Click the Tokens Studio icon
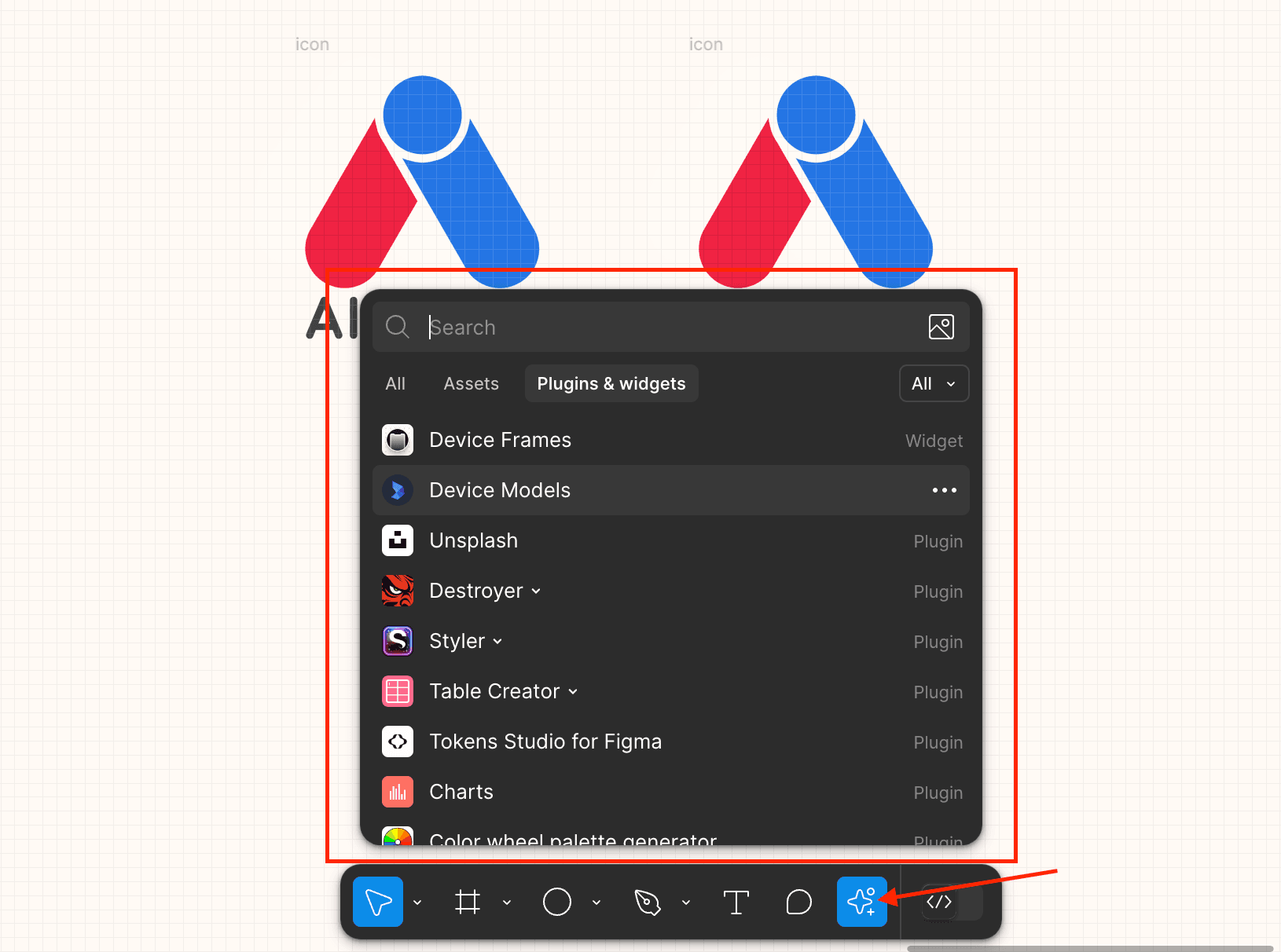 point(398,741)
